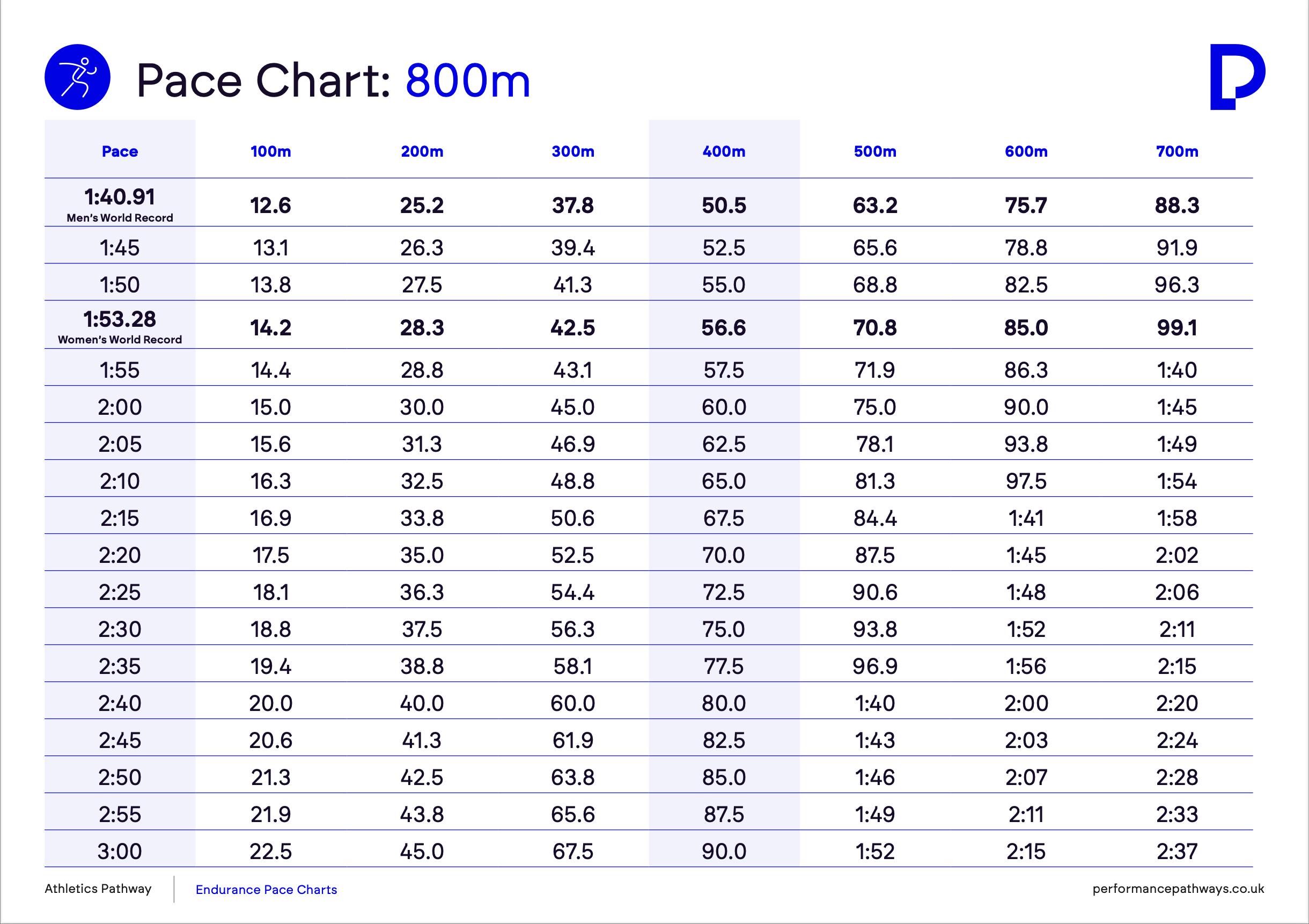Select the Pace column header
This screenshot has width=1309, height=924.
point(120,152)
